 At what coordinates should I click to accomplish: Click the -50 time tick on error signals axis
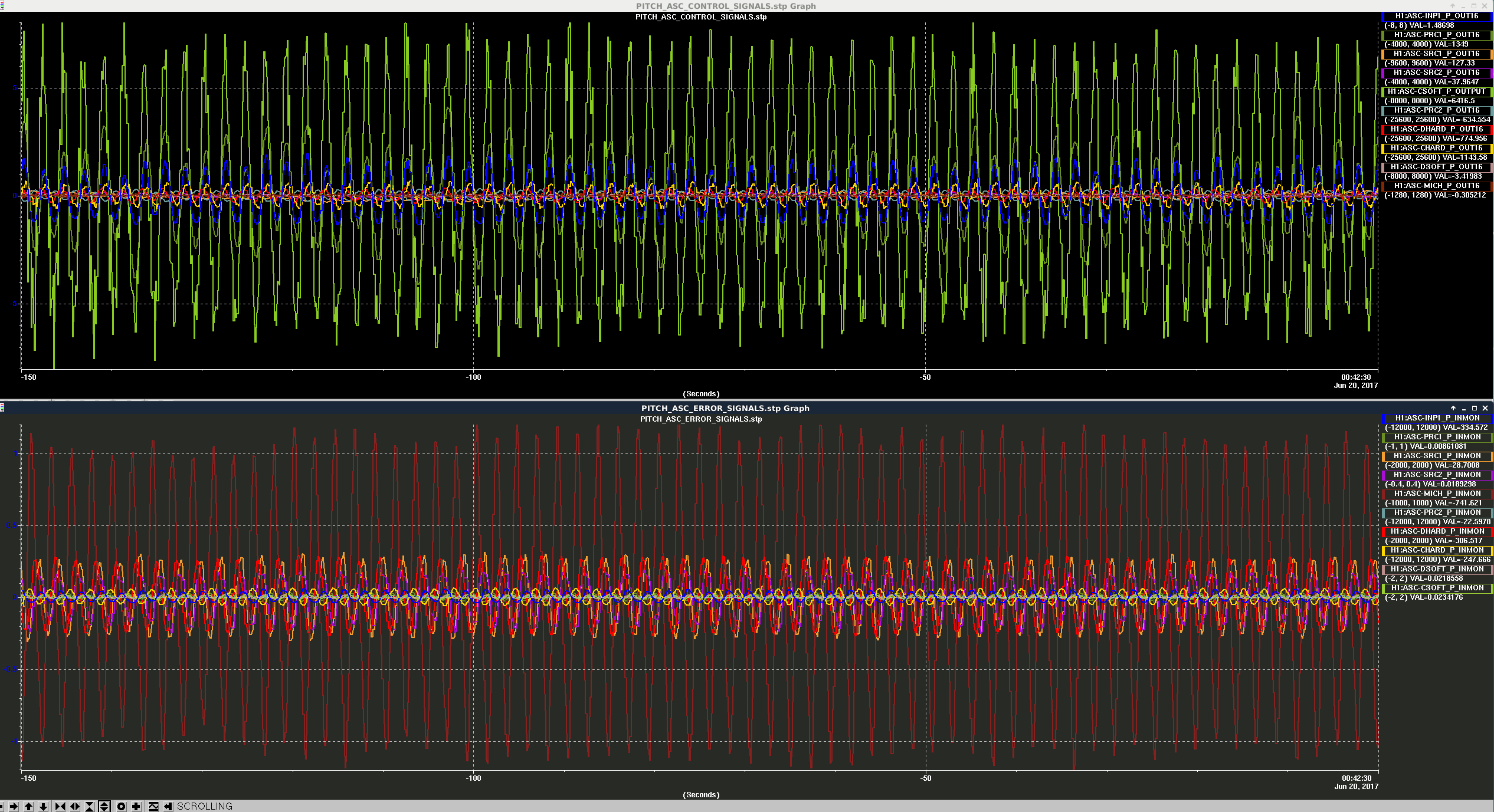pyautogui.click(x=926, y=778)
